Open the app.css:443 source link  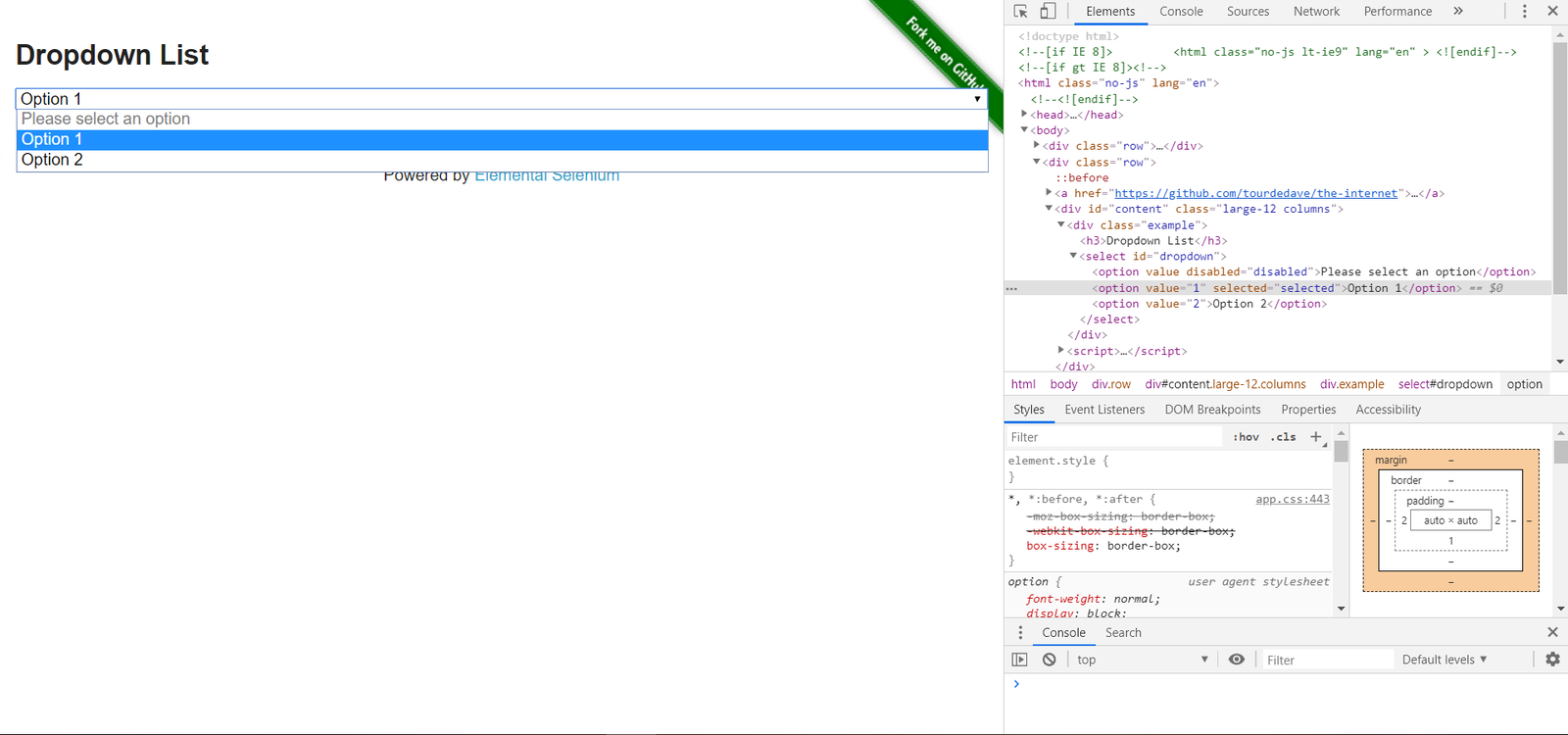pyautogui.click(x=1293, y=499)
